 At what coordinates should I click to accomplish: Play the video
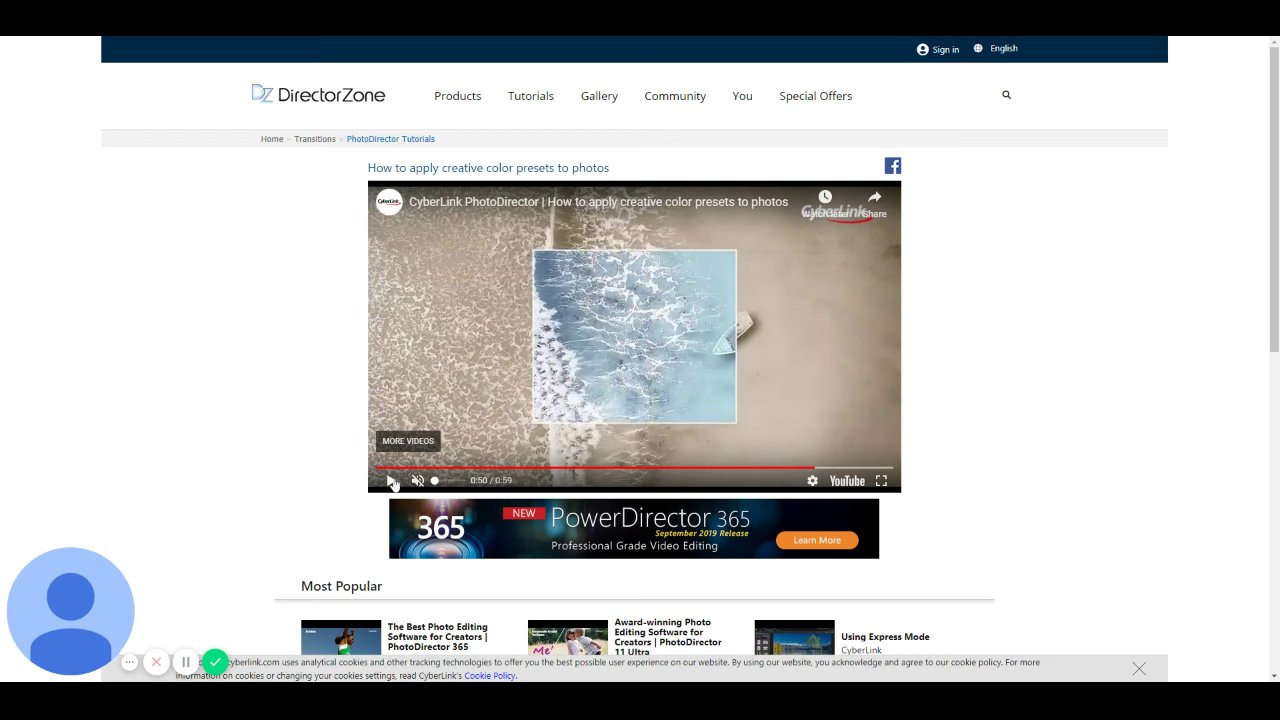[x=391, y=481]
